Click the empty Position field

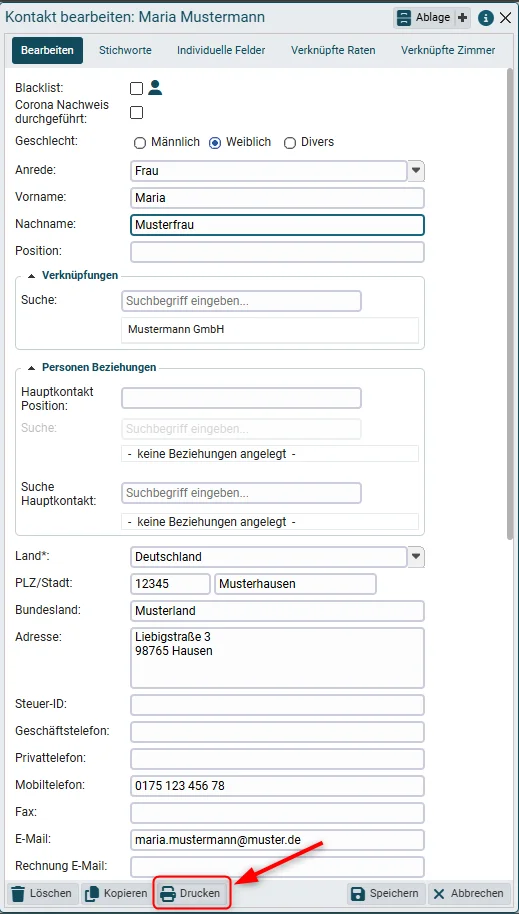point(278,252)
